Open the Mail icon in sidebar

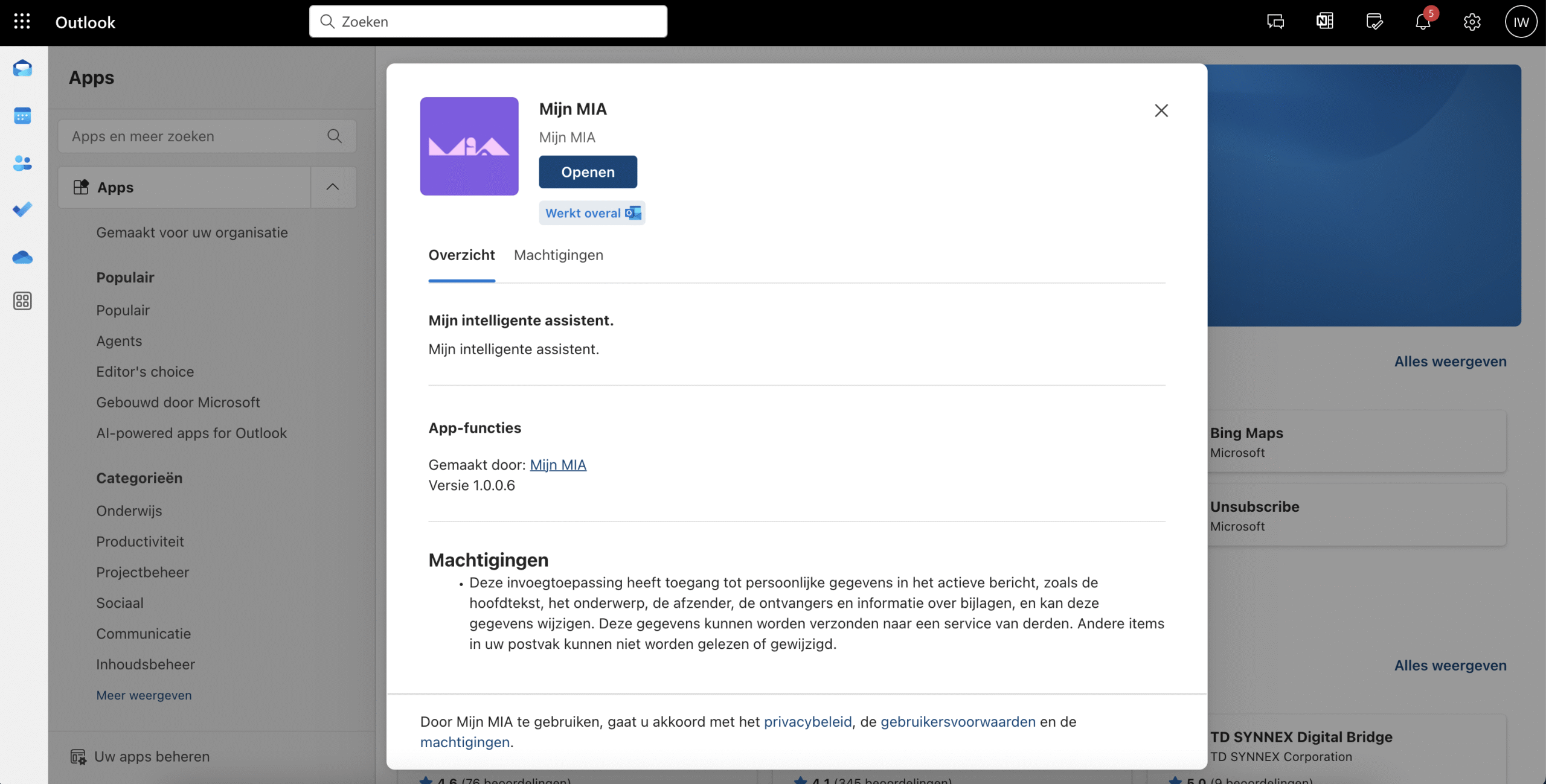tap(22, 68)
